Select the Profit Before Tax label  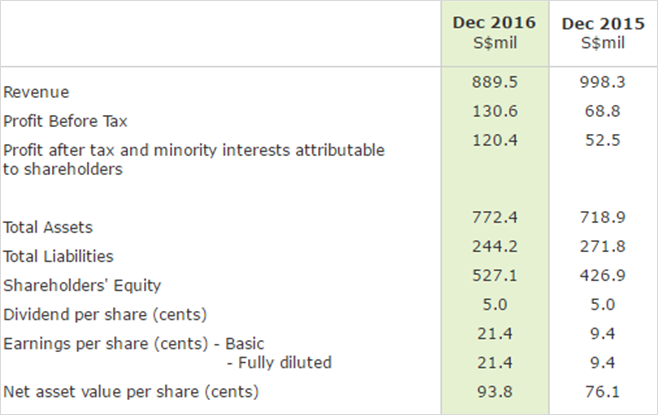68,121
